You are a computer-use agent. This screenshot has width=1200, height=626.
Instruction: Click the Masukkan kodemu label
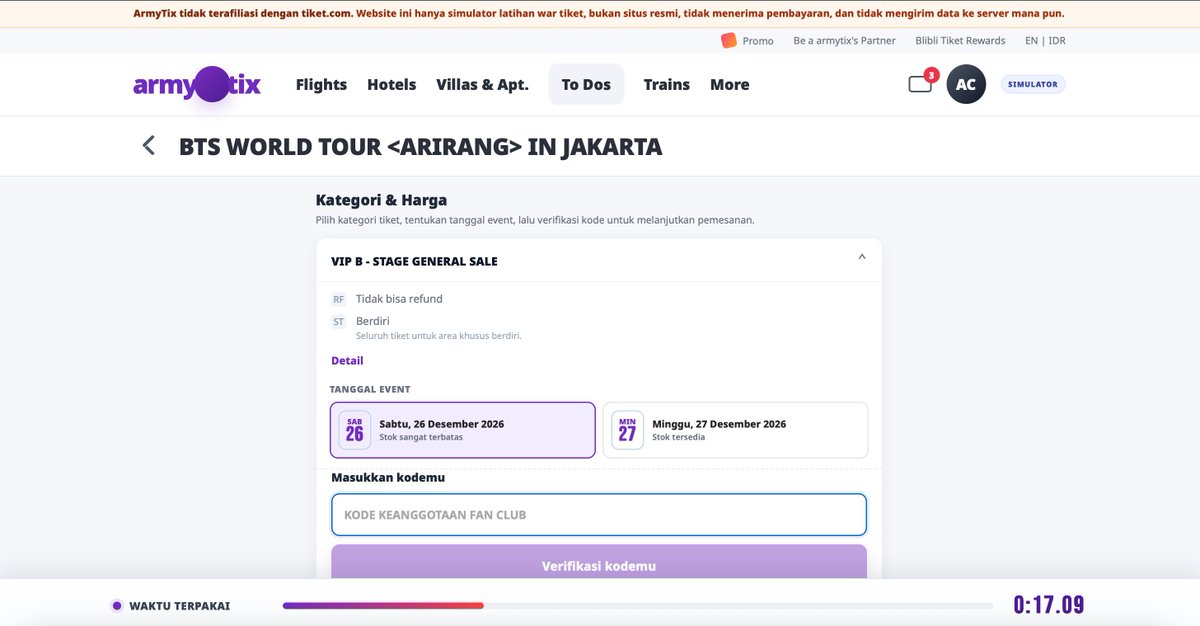coord(388,478)
